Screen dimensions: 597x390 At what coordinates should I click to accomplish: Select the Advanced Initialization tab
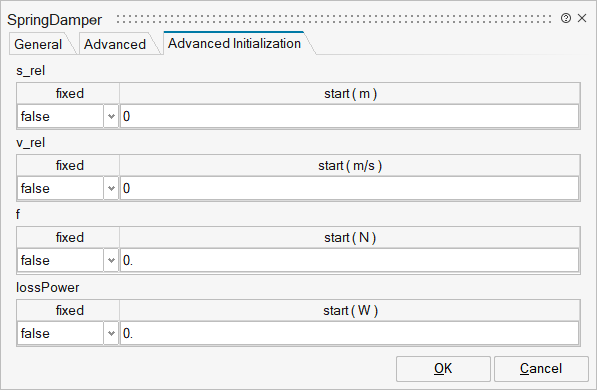234,43
